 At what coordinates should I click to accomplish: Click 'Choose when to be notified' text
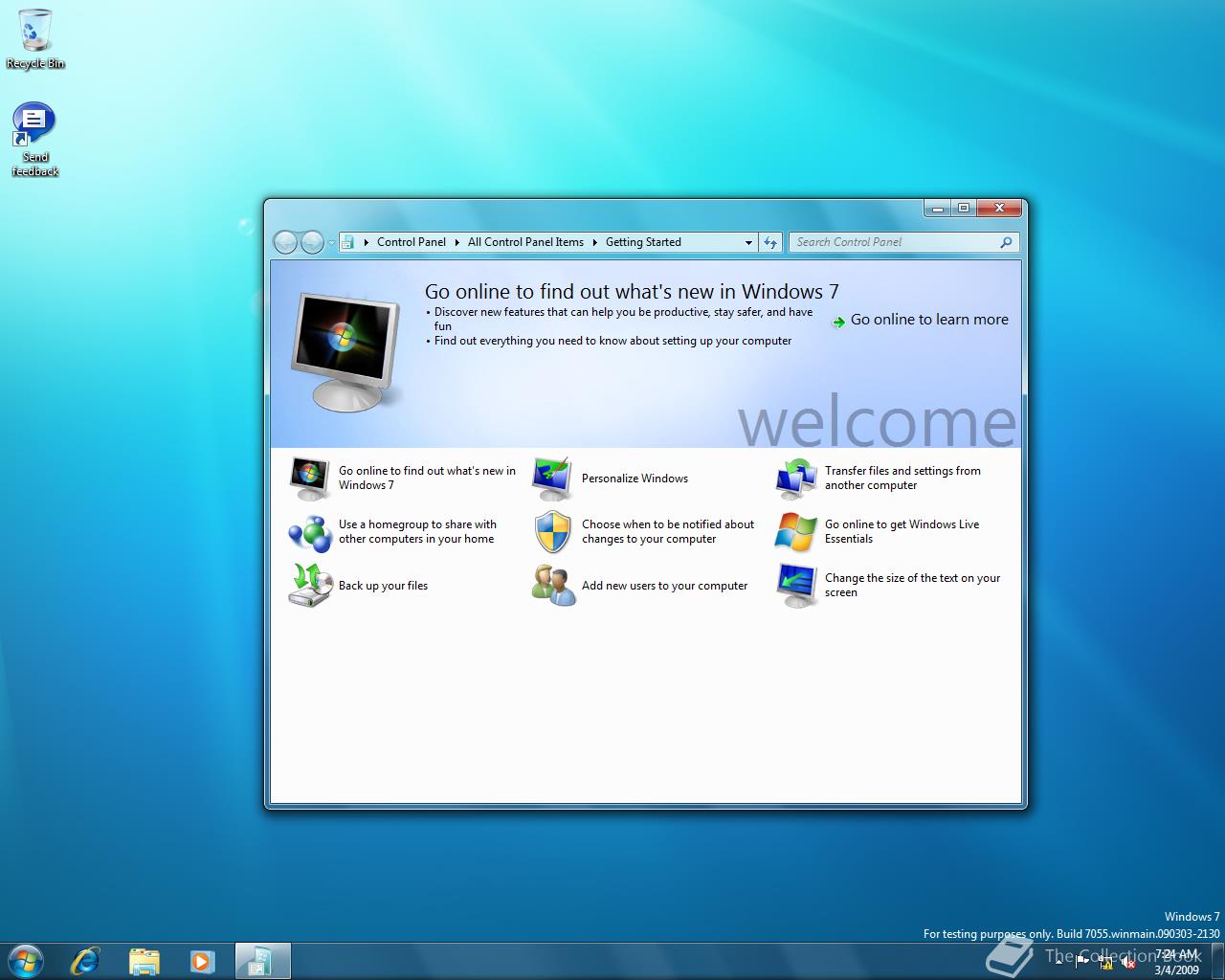(668, 531)
